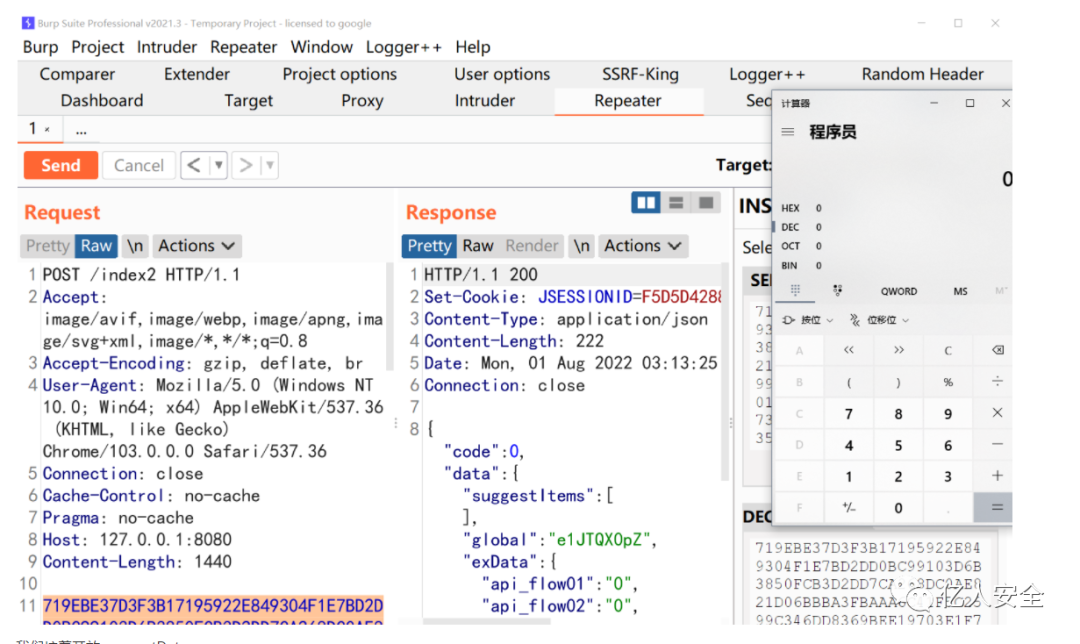1080x644 pixels.
Task: Select the Repeater tab
Action: [627, 101]
